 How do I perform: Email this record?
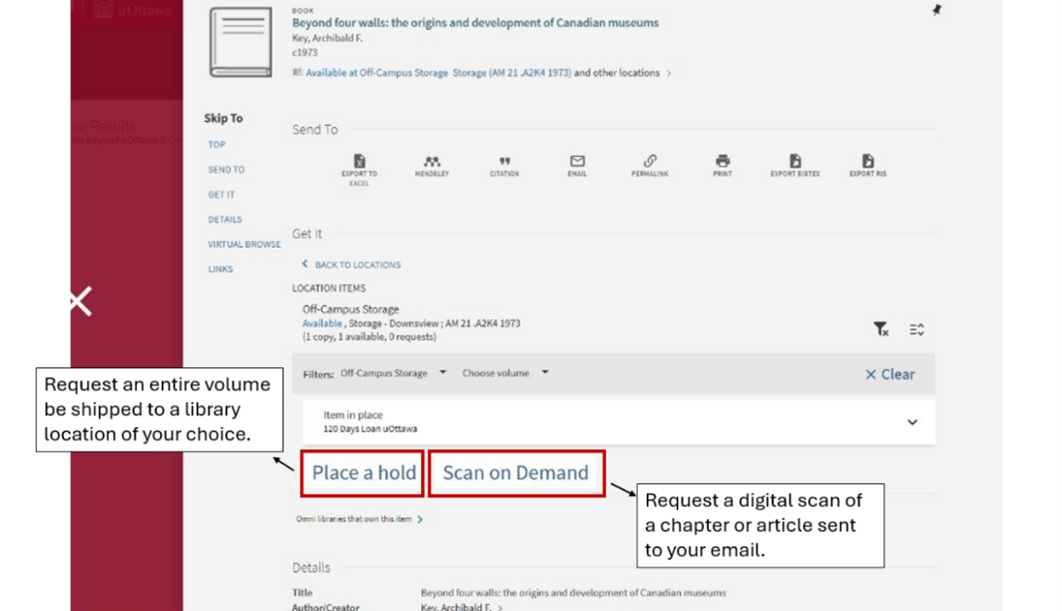[577, 166]
